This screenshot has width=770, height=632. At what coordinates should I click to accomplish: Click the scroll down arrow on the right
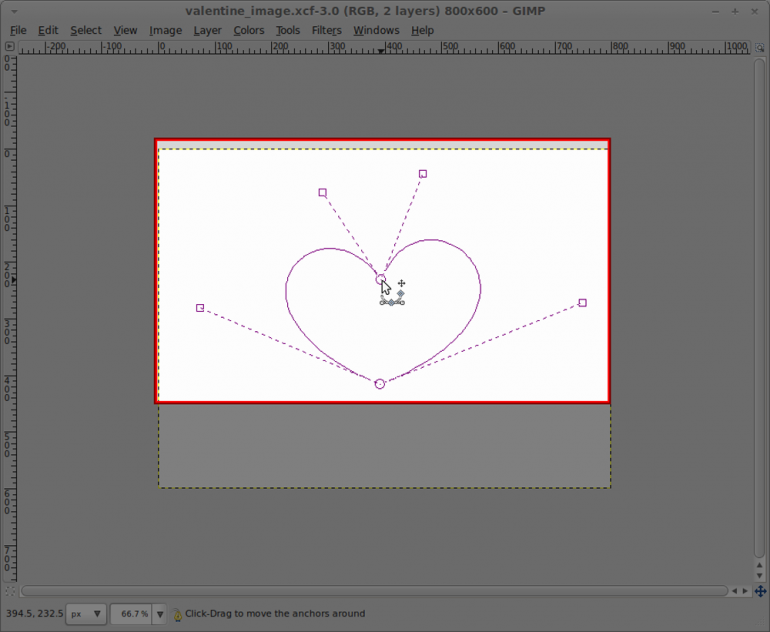point(760,576)
